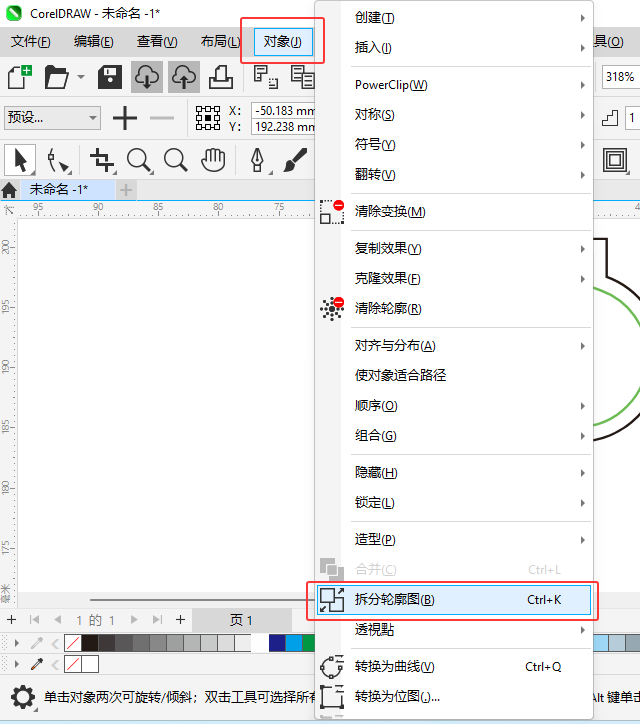The image size is (640, 724).
Task: Click the Save floppy disk icon
Action: pos(110,77)
